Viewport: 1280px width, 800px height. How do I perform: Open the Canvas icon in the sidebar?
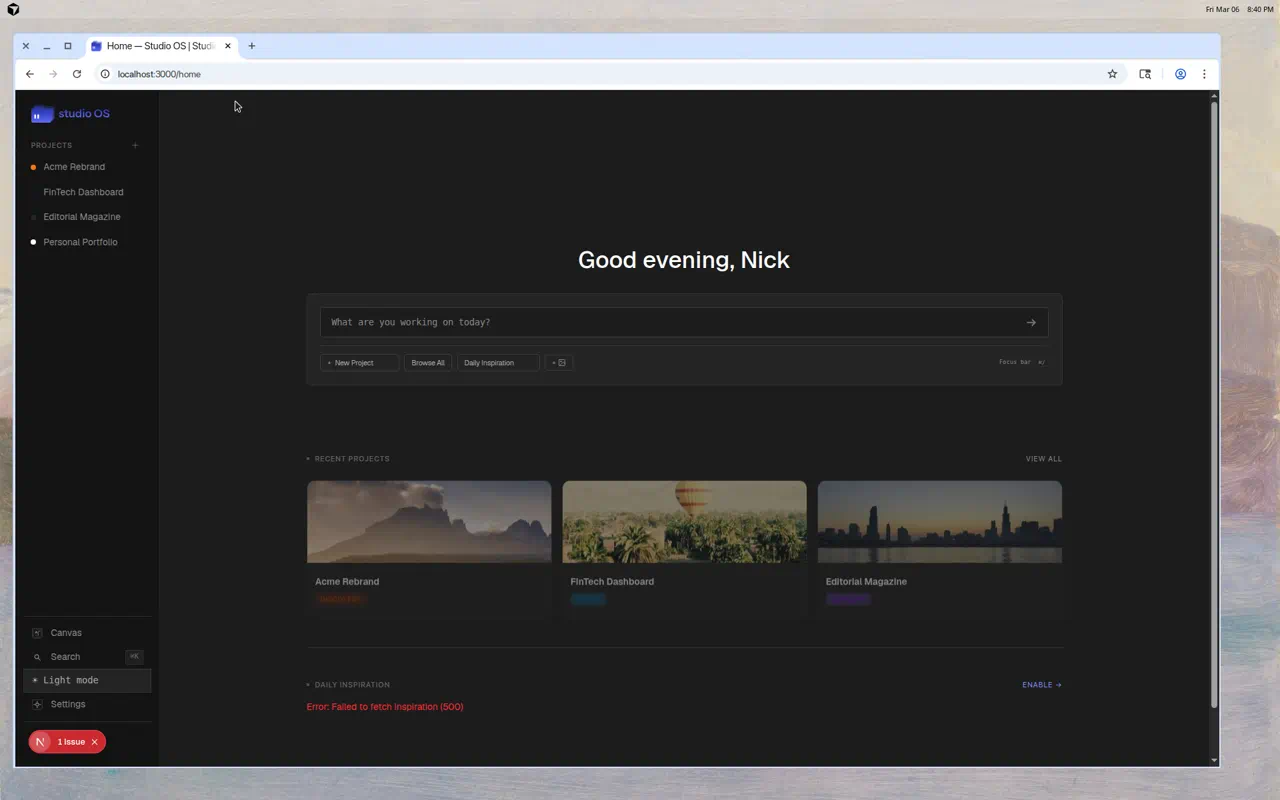pos(36,632)
